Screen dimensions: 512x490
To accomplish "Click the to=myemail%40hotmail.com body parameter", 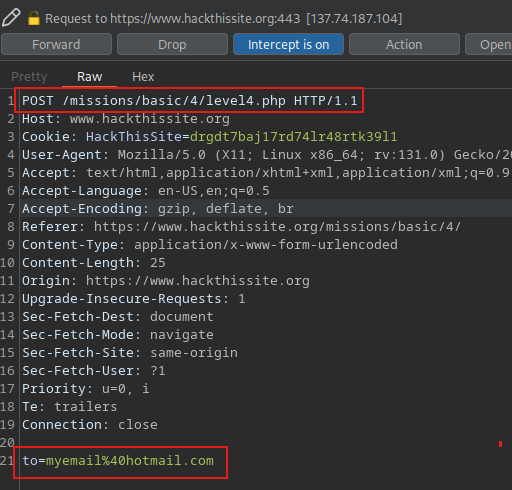I will click(x=118, y=461).
